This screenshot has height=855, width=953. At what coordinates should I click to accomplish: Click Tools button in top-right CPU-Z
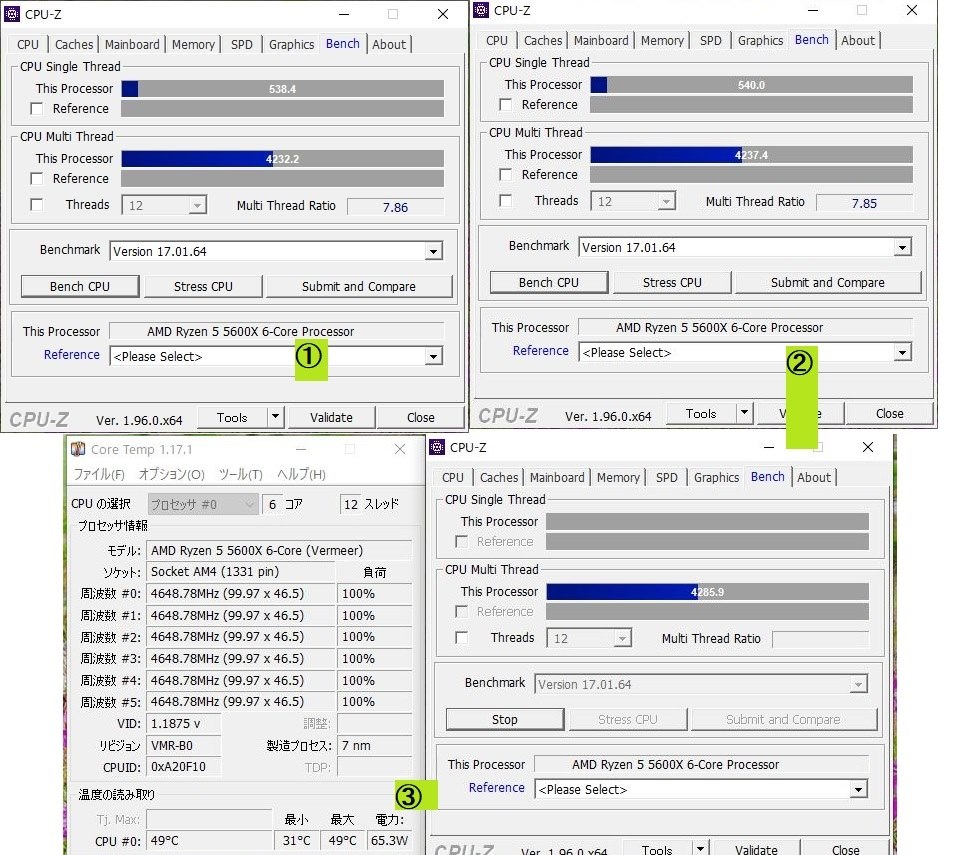pyautogui.click(x=701, y=414)
